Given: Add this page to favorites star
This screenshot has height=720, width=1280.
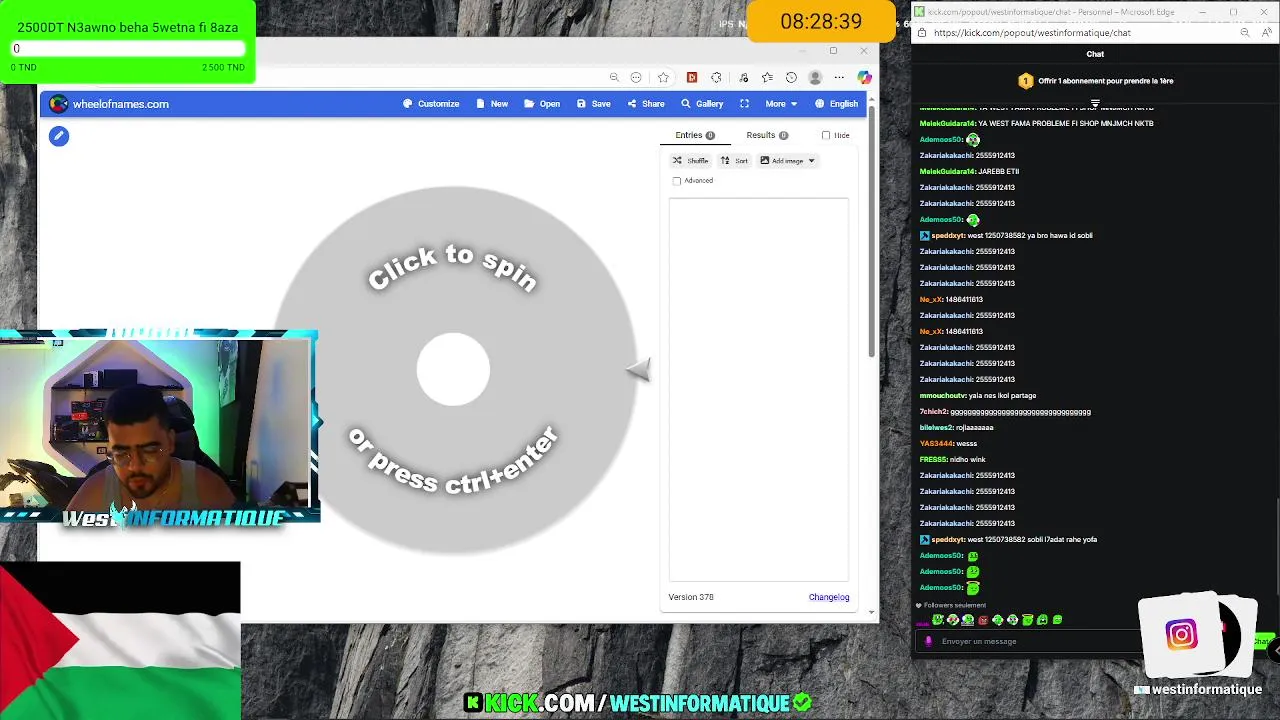Looking at the screenshot, I should pyautogui.click(x=663, y=78).
